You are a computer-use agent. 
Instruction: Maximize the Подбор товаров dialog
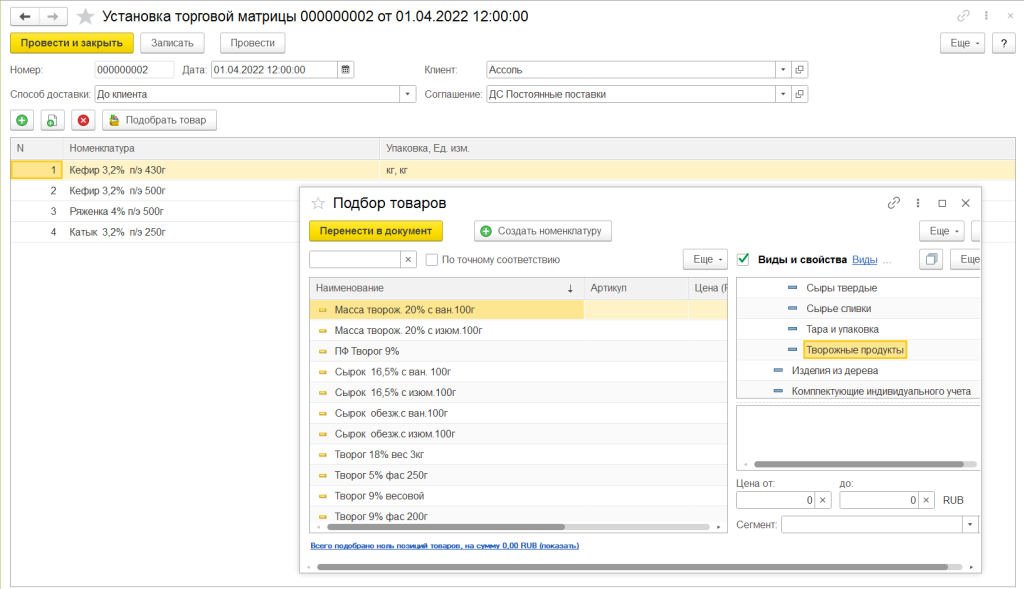[x=942, y=203]
